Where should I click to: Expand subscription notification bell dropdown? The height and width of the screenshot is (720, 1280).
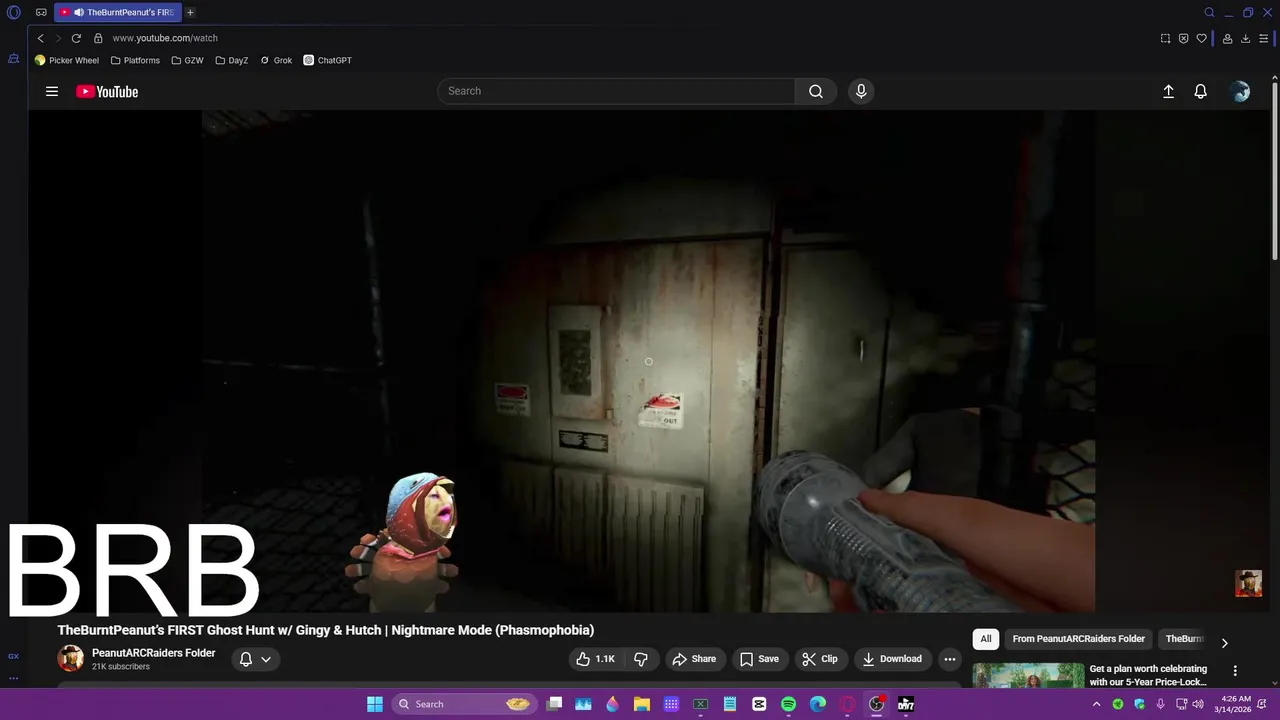[x=255, y=659]
